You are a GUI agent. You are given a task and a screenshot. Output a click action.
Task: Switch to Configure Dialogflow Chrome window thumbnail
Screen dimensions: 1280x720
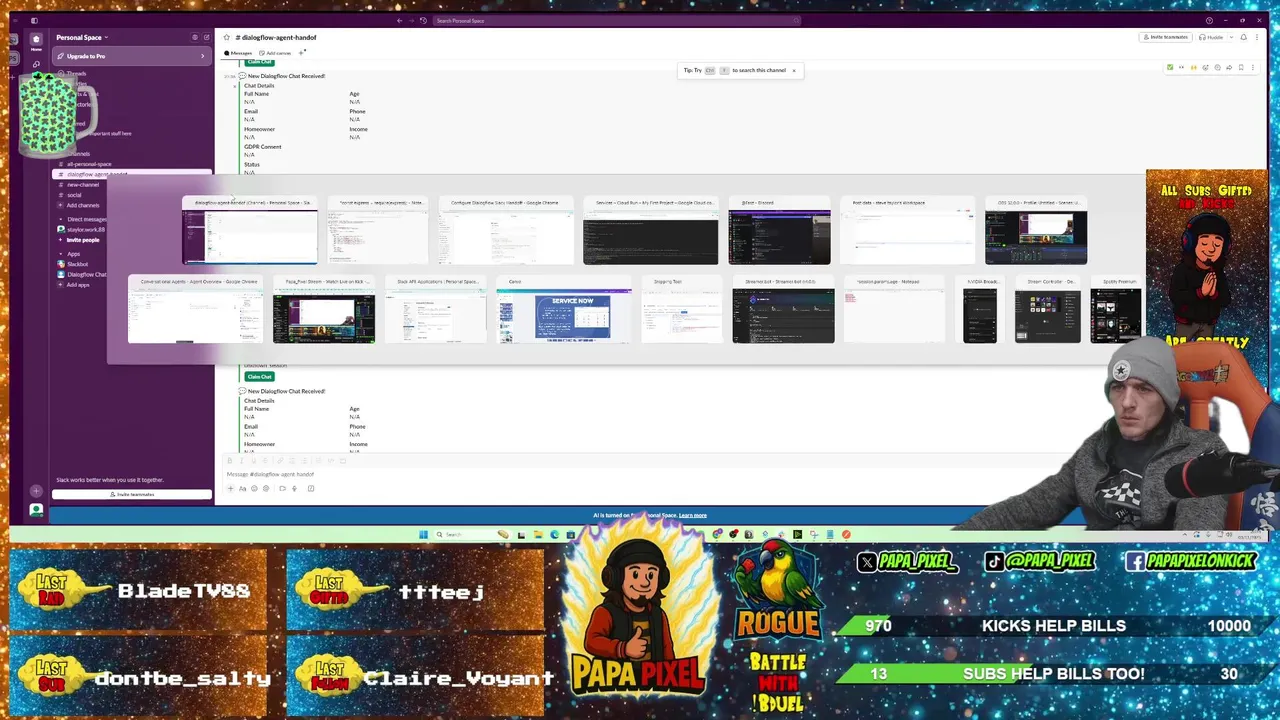[505, 232]
